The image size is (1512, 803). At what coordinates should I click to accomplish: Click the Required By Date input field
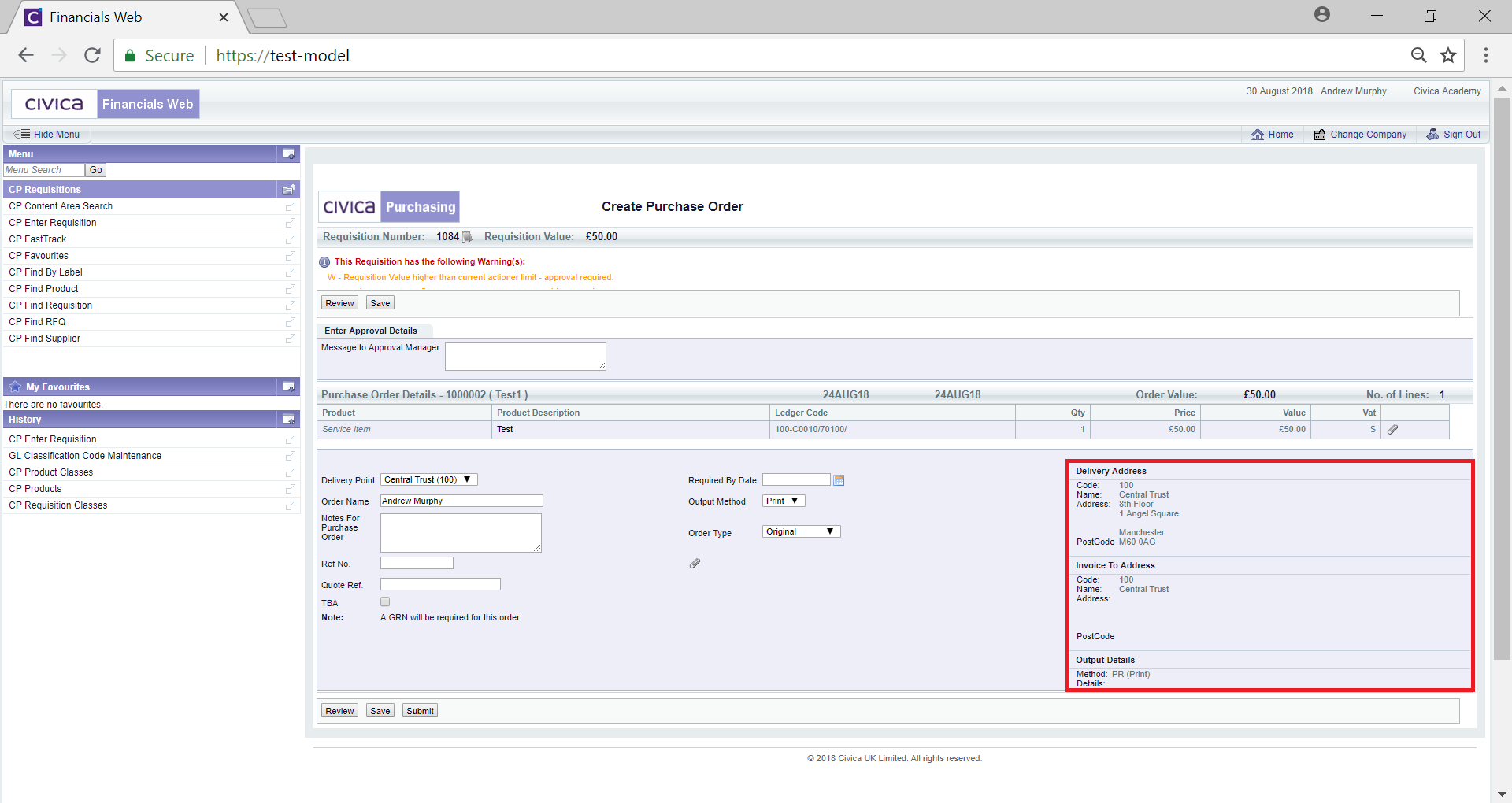[796, 479]
